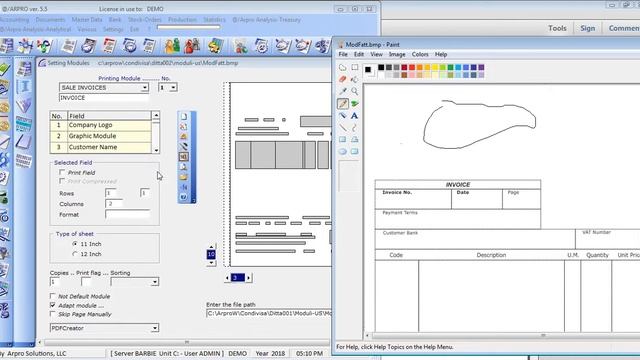Choose the Airbrush tool in Paint

[342, 116]
